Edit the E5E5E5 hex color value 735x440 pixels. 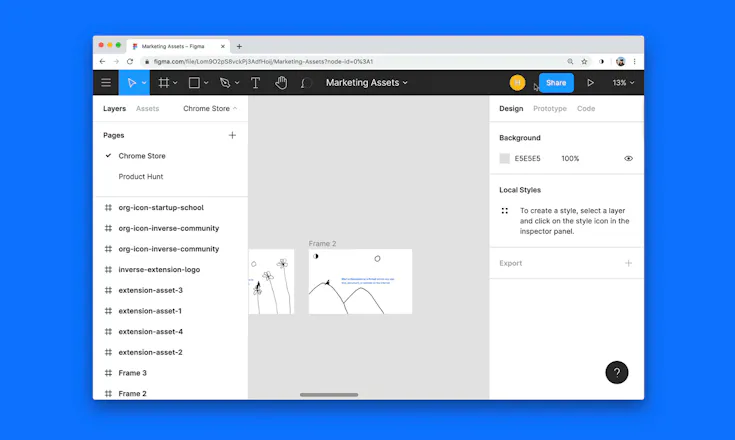pyautogui.click(x=527, y=158)
